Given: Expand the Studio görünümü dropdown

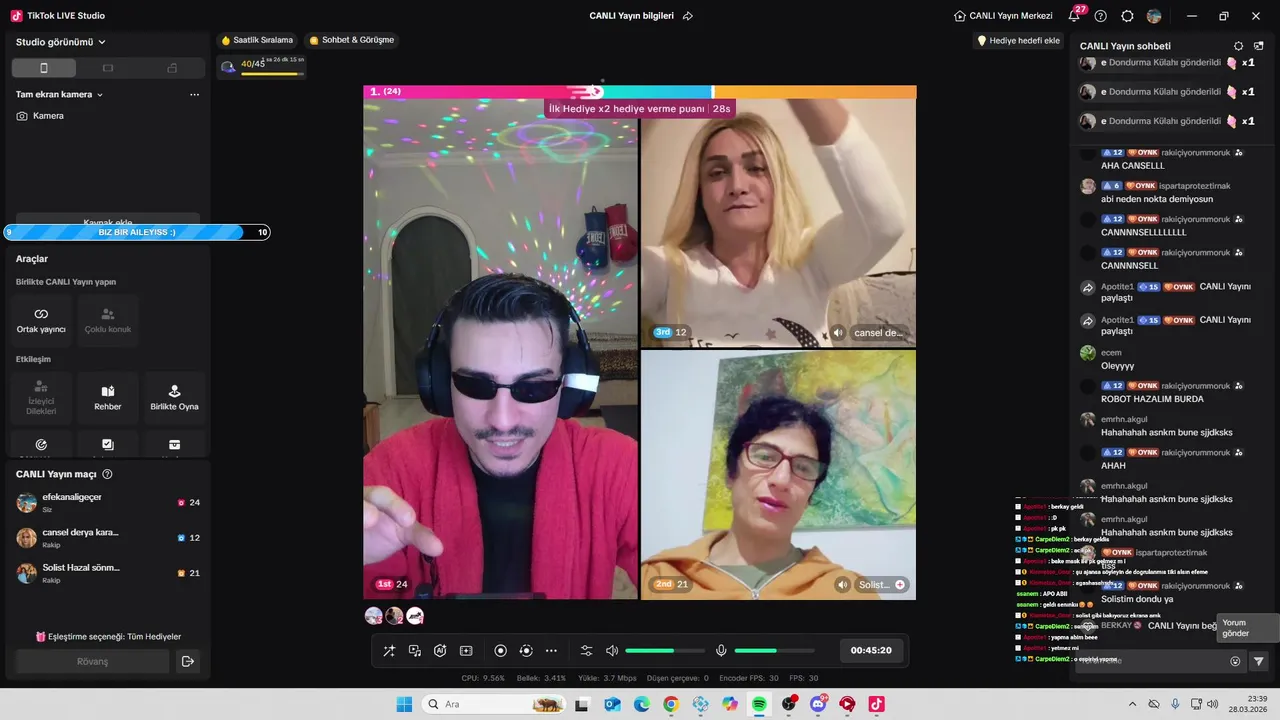Looking at the screenshot, I should (x=61, y=42).
